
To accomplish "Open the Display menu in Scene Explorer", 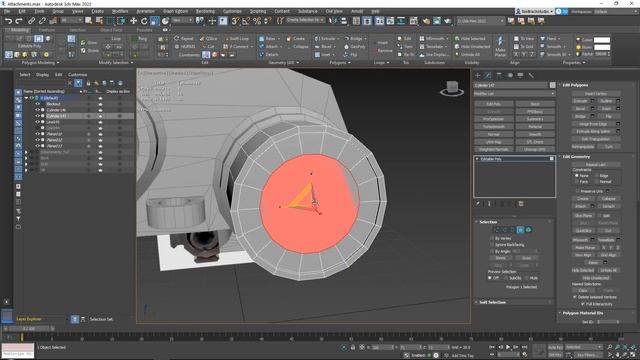I will pyautogui.click(x=42, y=75).
